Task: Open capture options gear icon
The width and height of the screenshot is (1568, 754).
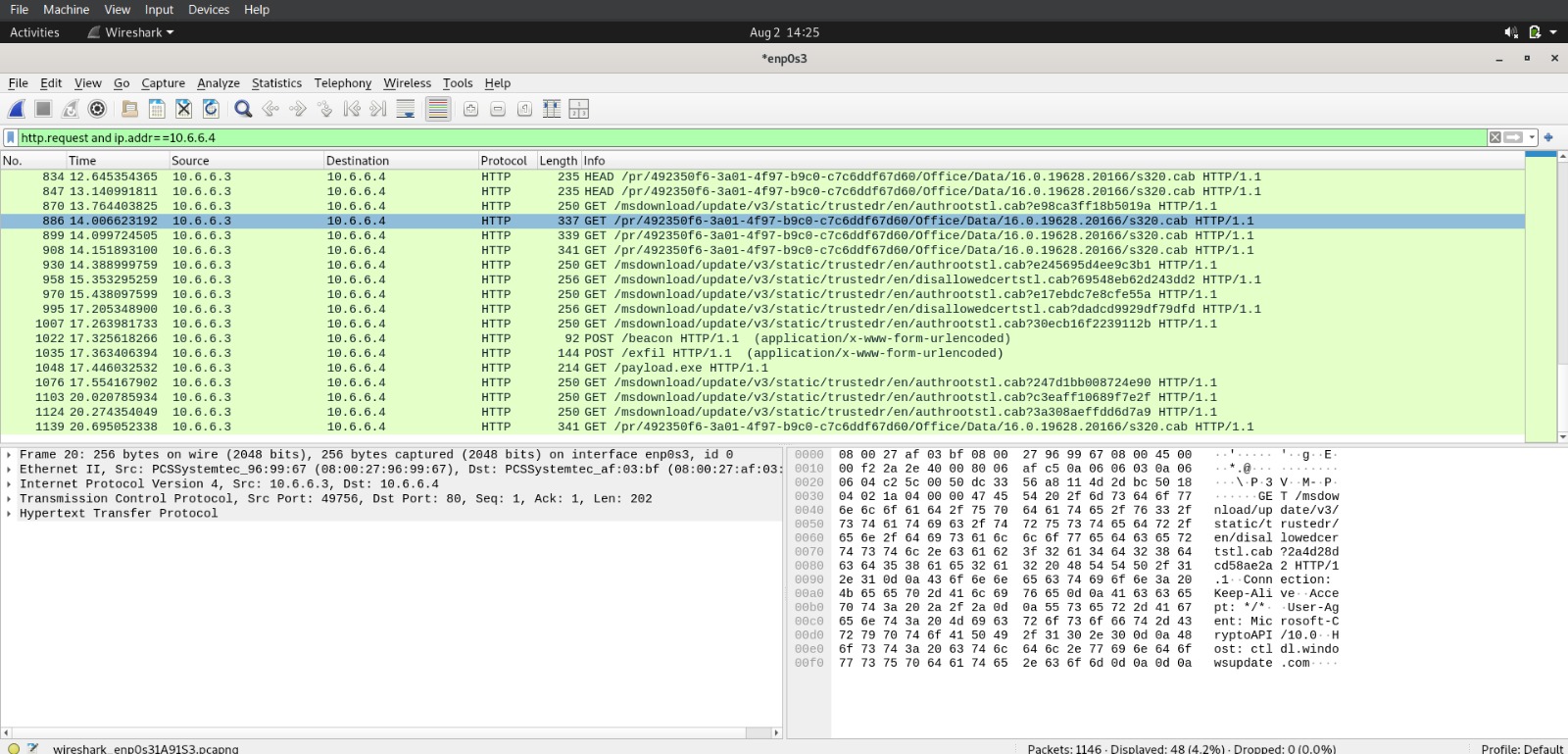Action: pos(97,109)
